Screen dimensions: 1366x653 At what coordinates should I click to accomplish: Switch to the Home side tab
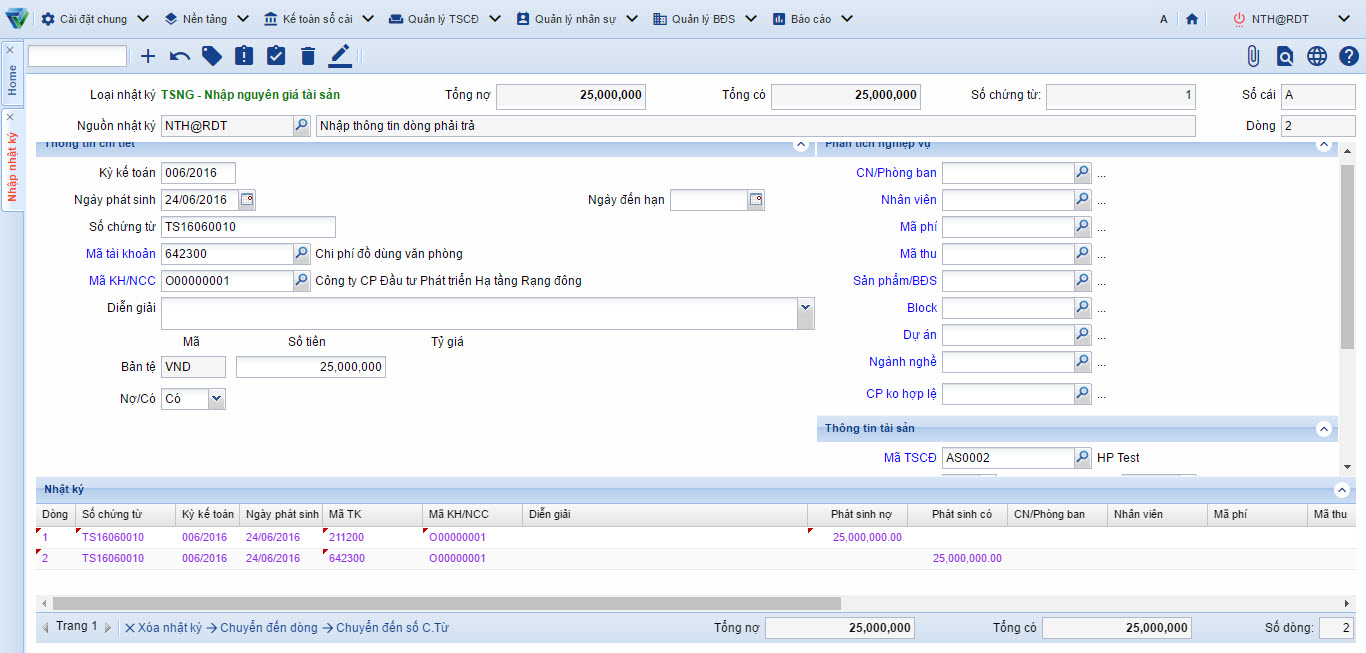coord(12,79)
